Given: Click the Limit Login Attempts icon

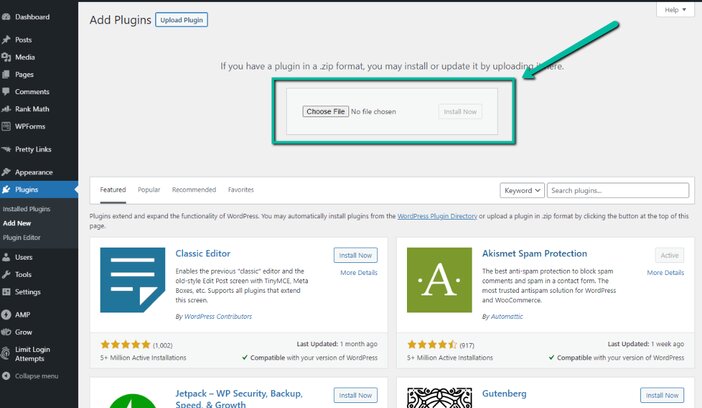Looking at the screenshot, I should 6,354.
